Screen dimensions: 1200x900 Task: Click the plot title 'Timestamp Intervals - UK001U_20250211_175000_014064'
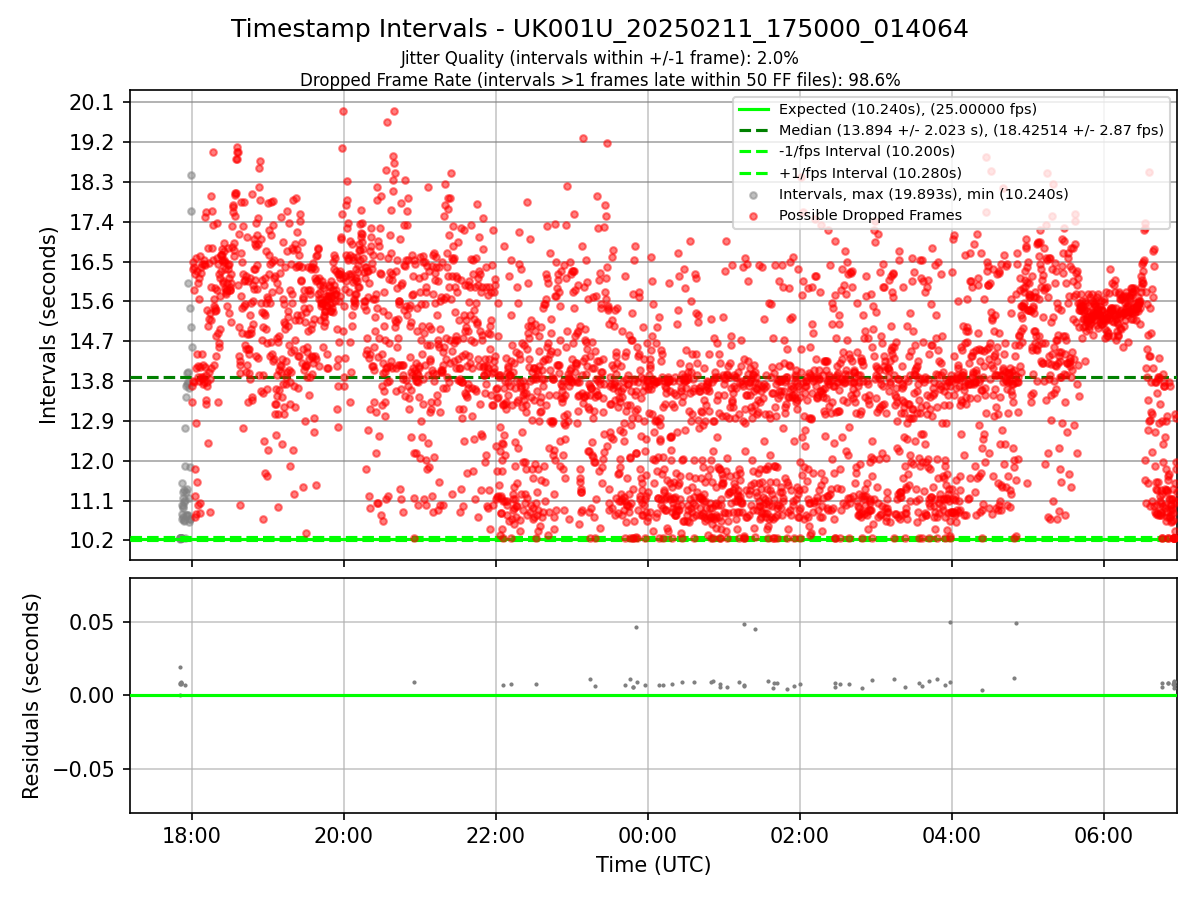pos(599,29)
